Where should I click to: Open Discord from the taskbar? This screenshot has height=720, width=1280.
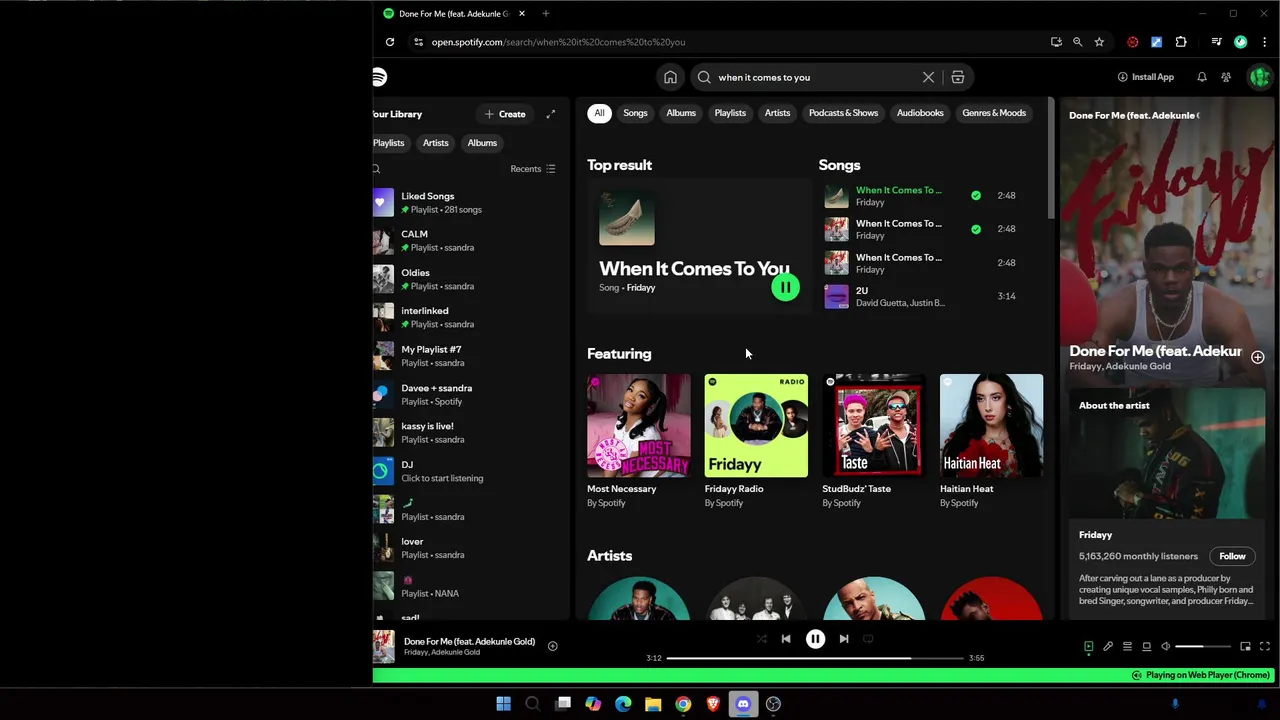(743, 704)
